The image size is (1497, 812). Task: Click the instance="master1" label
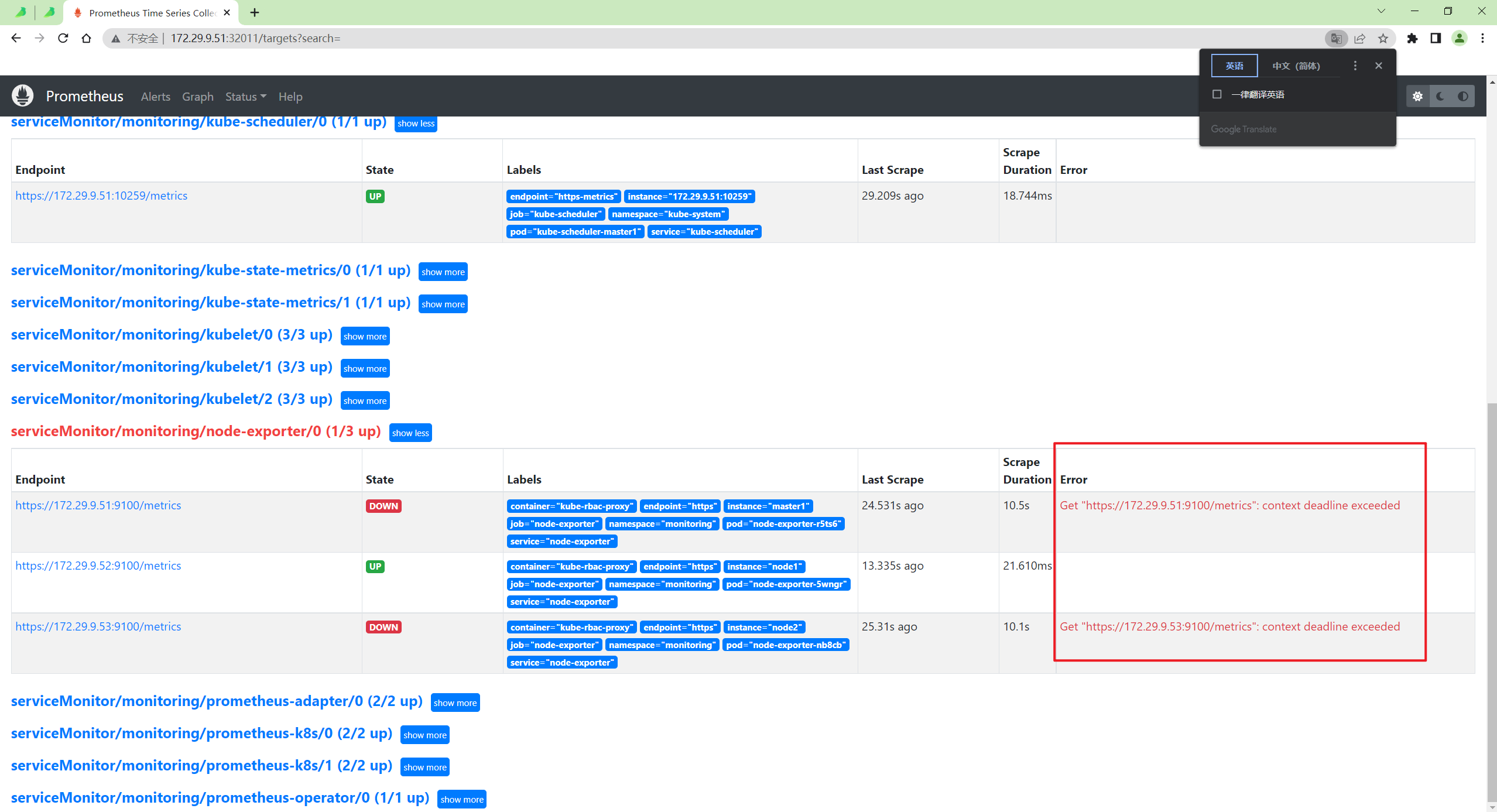click(x=768, y=506)
